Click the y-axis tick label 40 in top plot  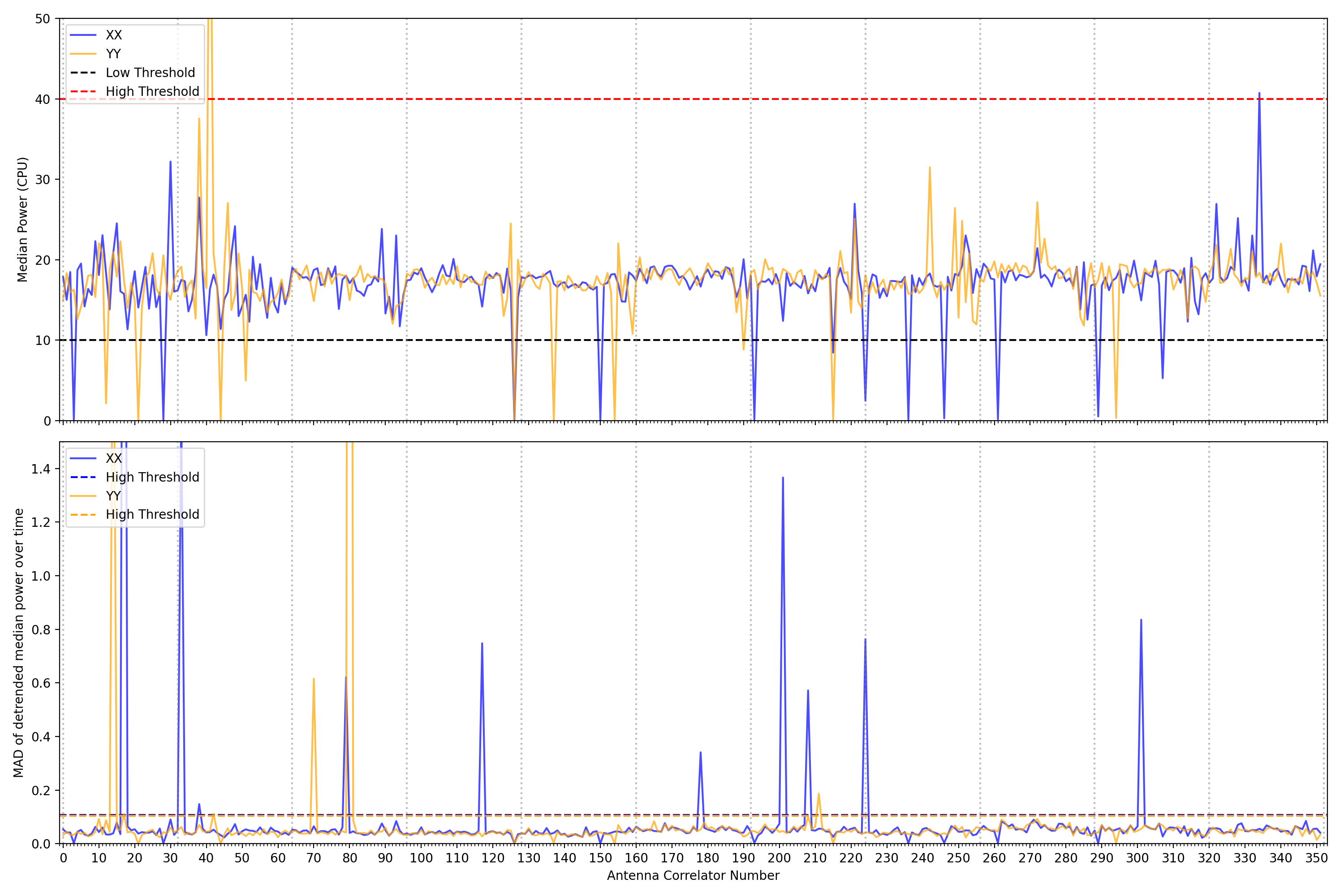(x=42, y=99)
